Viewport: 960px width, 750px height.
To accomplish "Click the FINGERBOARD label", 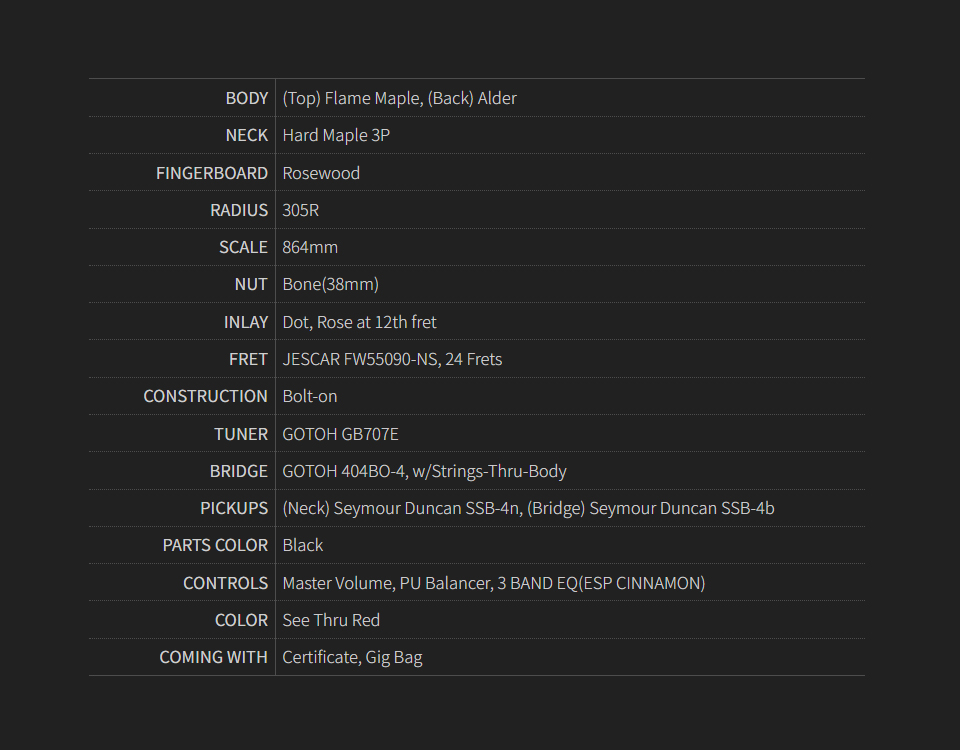I will pyautogui.click(x=212, y=173).
